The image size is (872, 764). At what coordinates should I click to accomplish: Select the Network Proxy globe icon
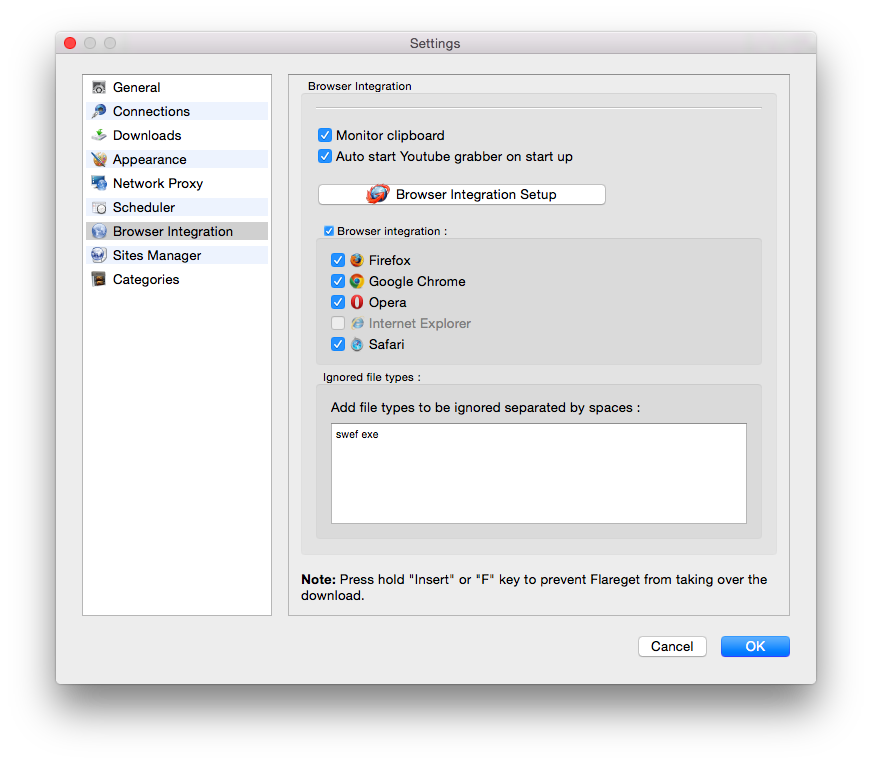click(98, 183)
